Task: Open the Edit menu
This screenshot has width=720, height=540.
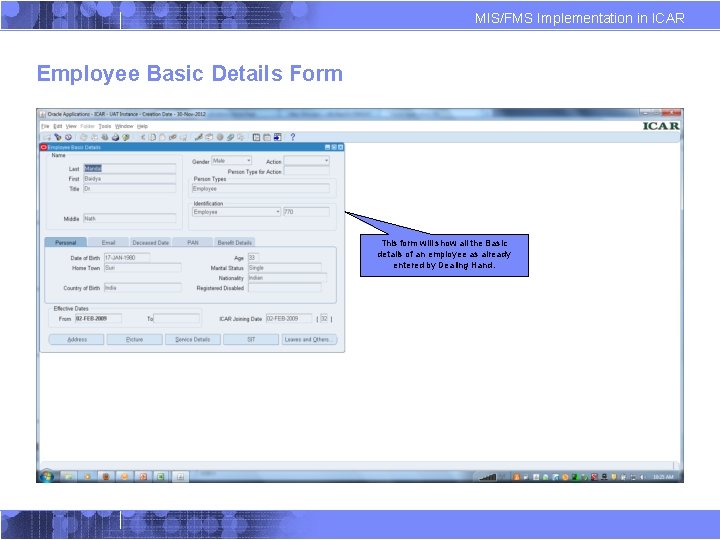Action: pyautogui.click(x=58, y=126)
